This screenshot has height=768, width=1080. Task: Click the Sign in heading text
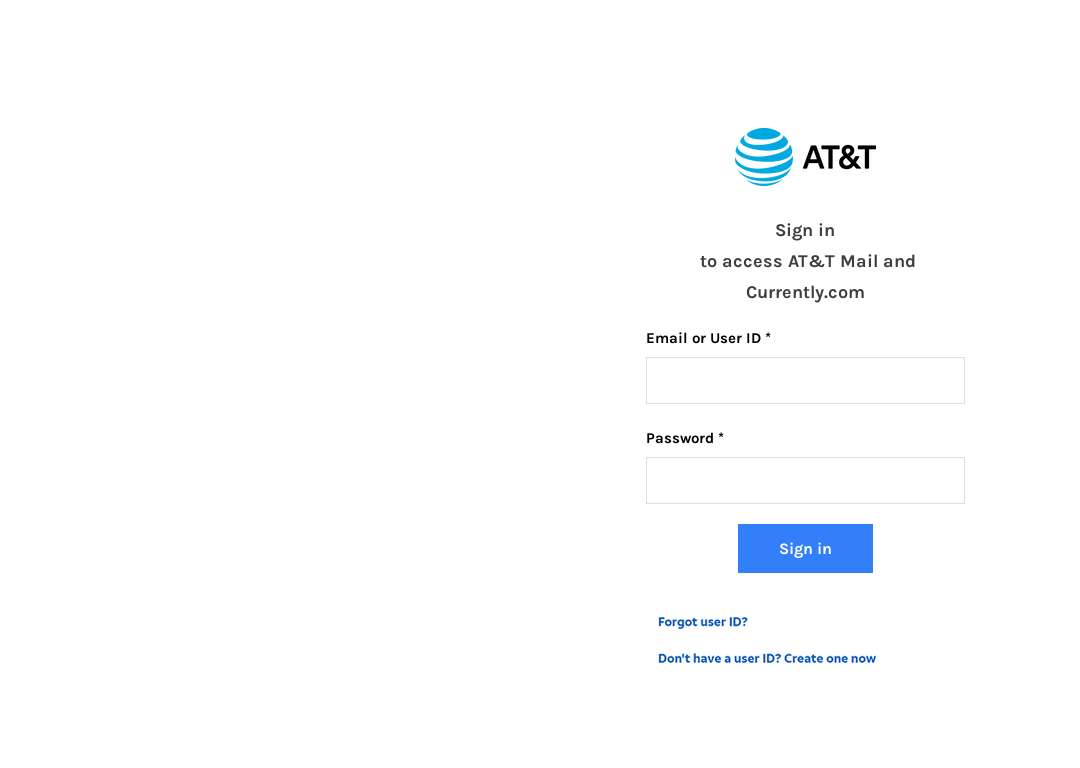tap(805, 230)
